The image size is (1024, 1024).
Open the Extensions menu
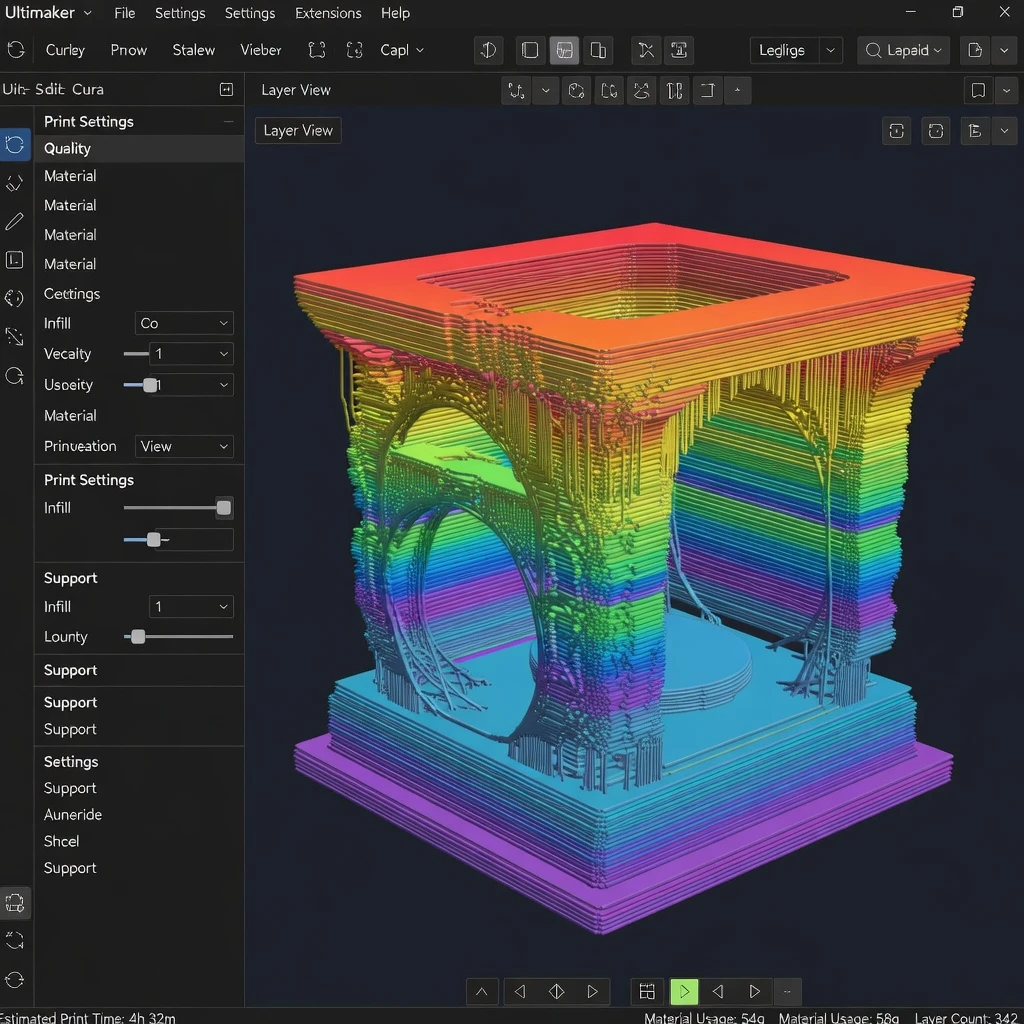point(328,13)
